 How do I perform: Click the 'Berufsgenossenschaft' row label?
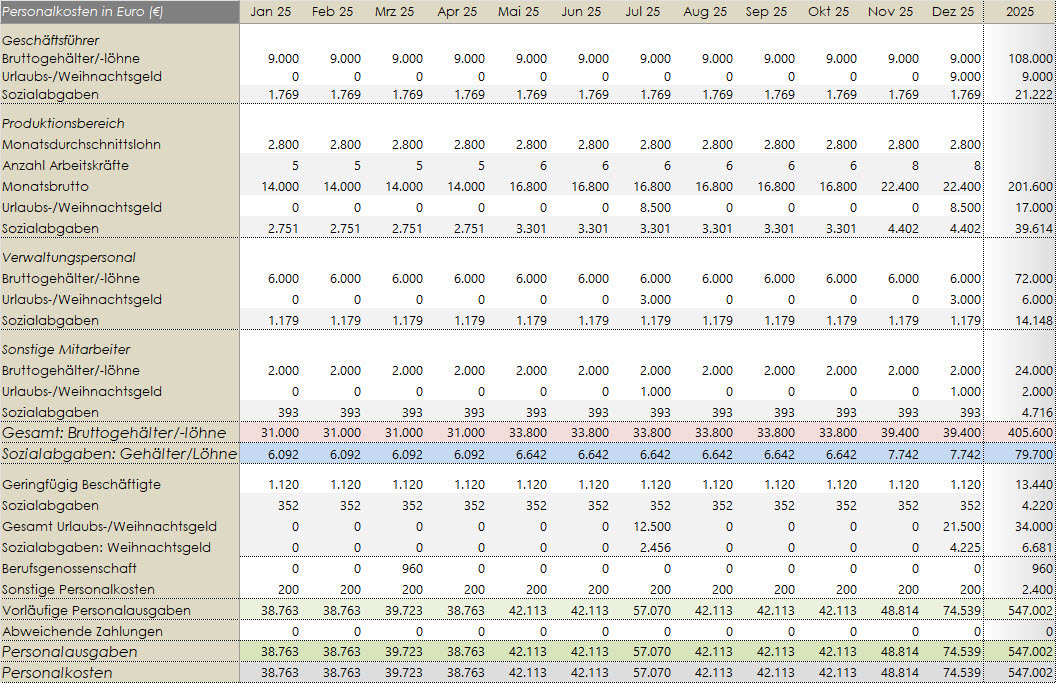click(x=69, y=568)
